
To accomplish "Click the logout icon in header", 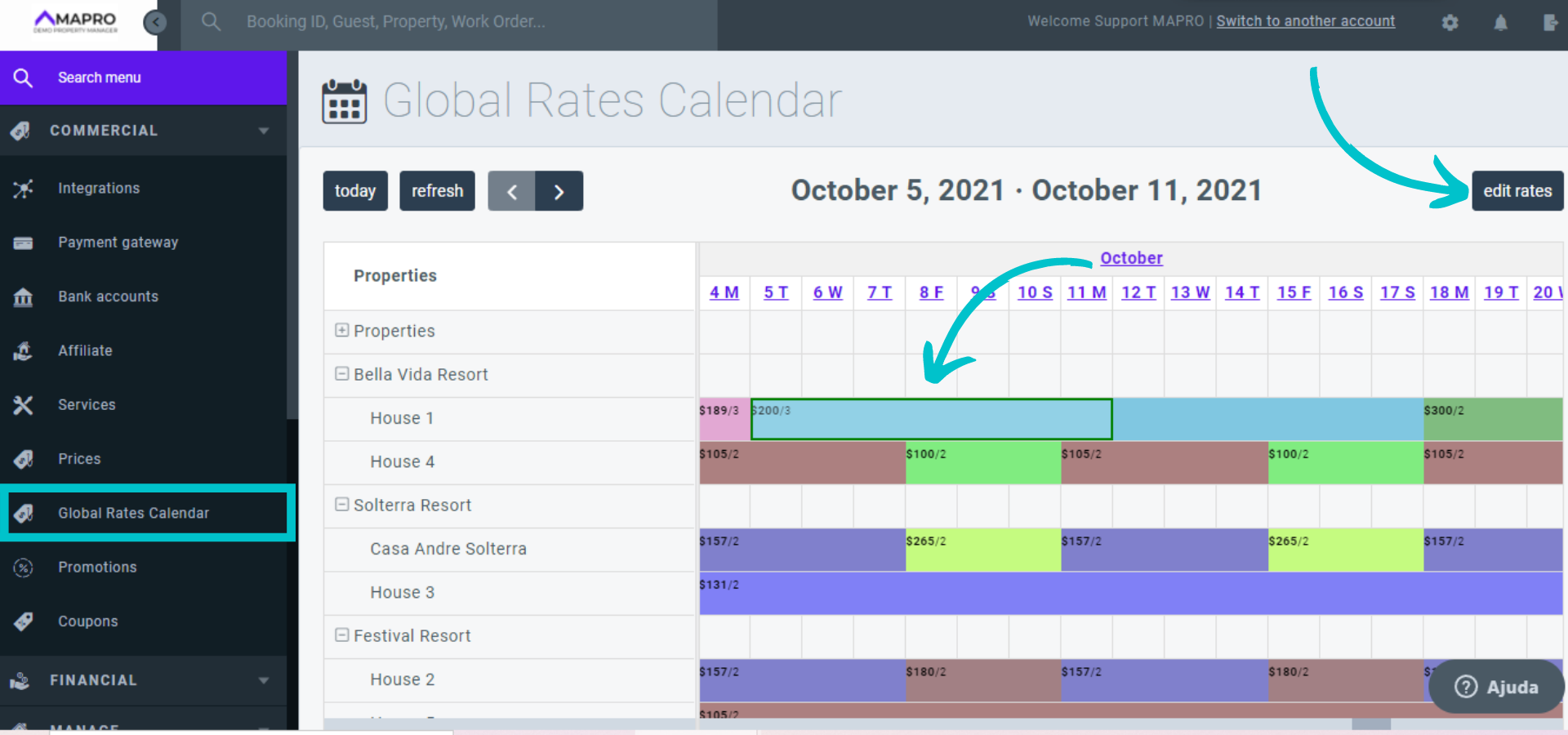I will coord(1550,23).
